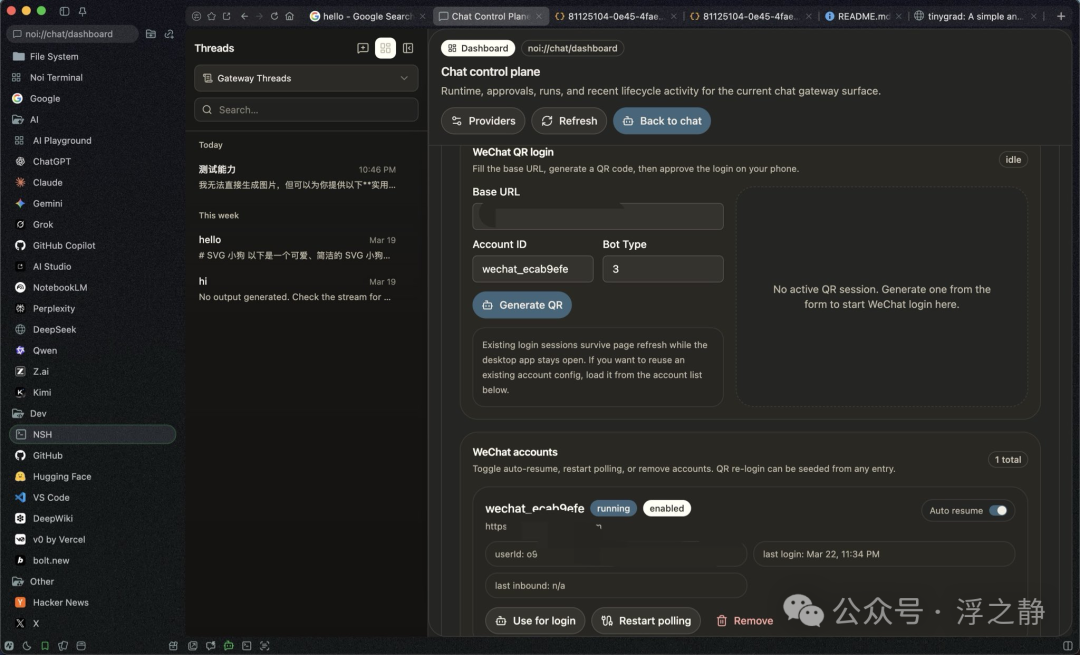Remove the wechat account with the Remove button
1080x655 pixels.
(x=745, y=621)
